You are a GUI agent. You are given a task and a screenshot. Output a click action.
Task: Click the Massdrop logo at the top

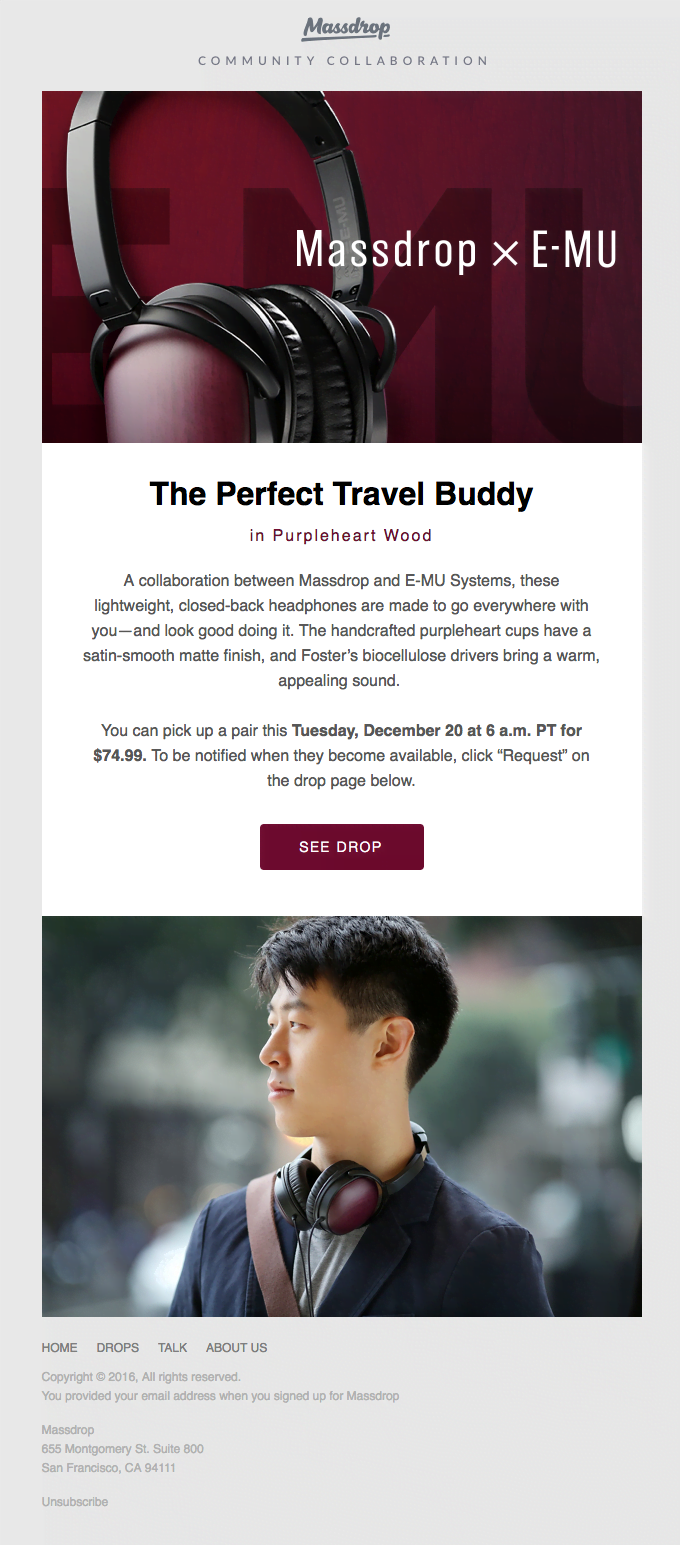click(x=341, y=27)
